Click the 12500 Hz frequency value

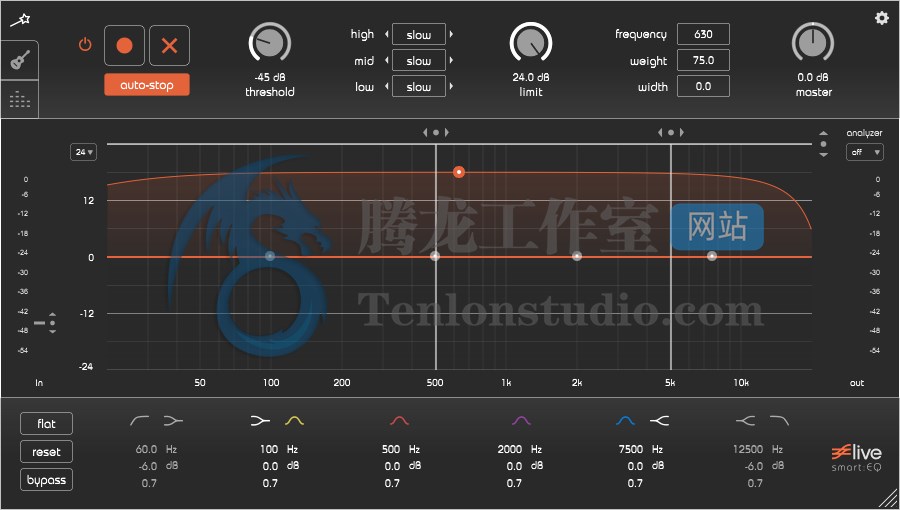point(748,449)
